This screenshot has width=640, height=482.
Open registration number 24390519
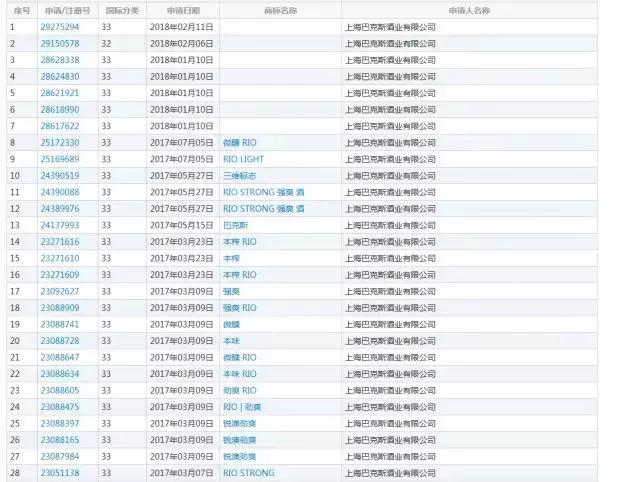pos(60,175)
